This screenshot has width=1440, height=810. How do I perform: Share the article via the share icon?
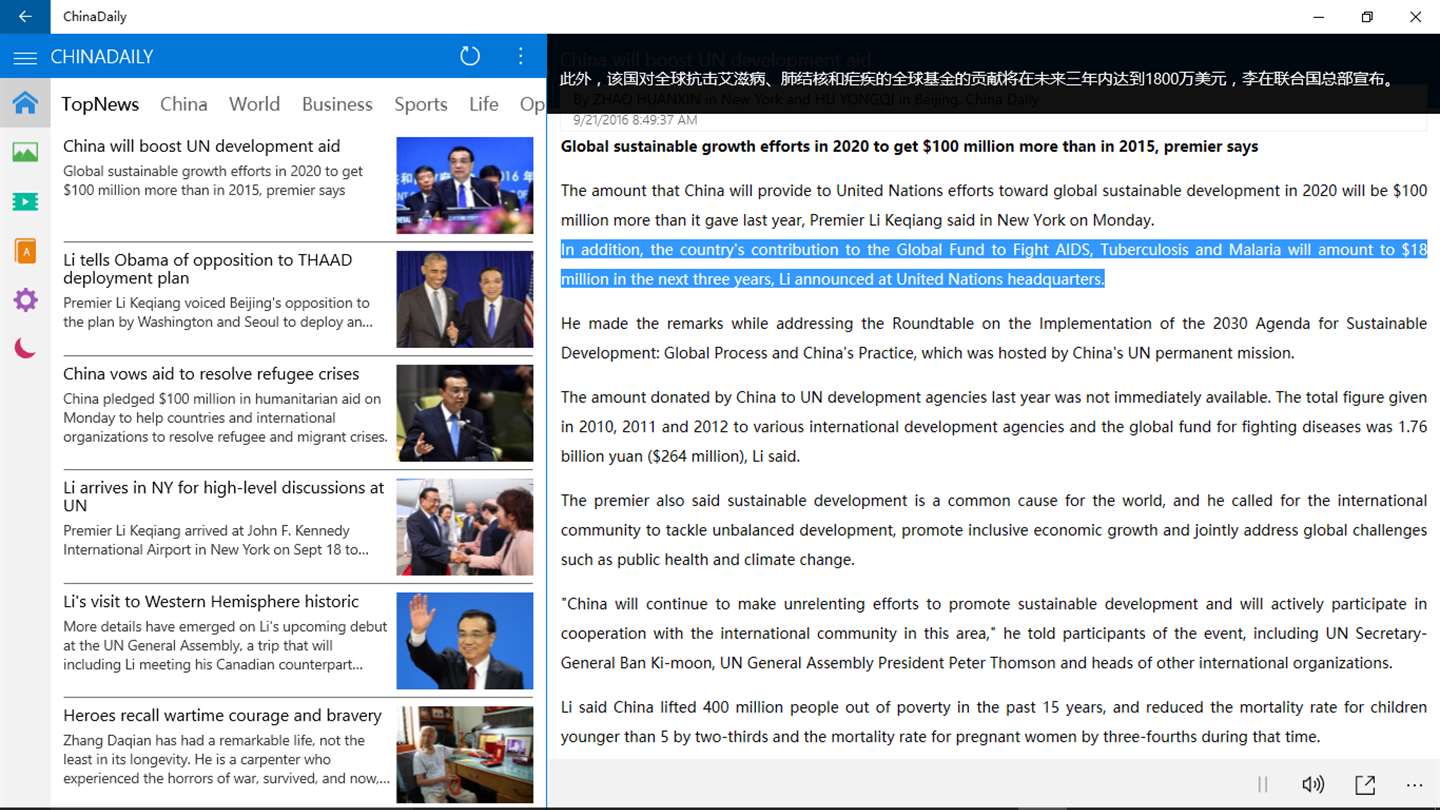pos(1365,785)
